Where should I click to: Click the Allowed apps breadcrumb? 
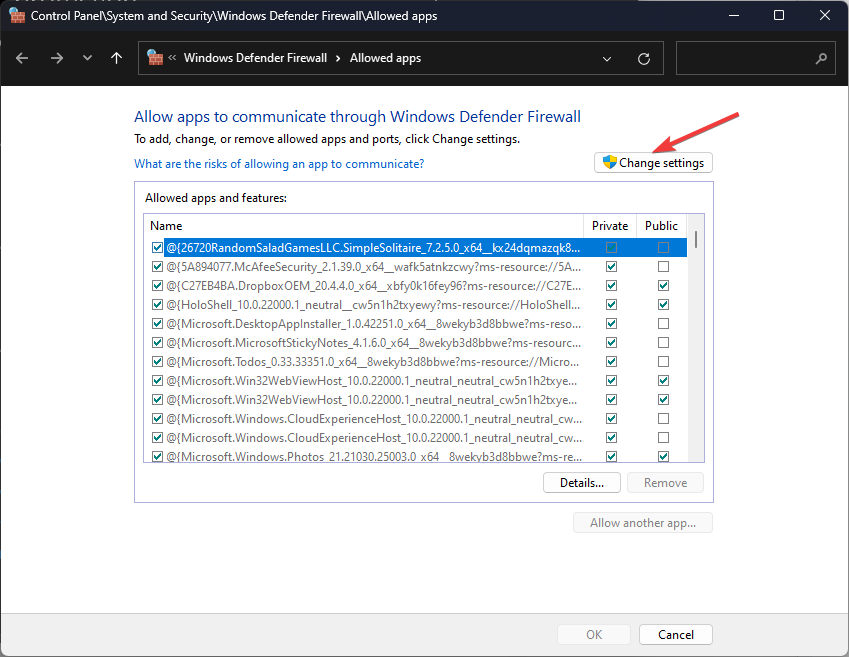385,58
